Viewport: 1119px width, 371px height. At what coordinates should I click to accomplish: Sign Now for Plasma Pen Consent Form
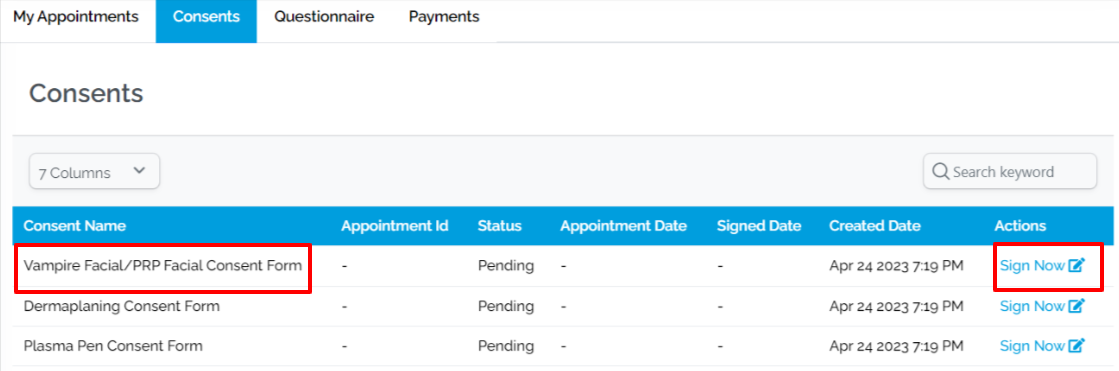(x=1032, y=346)
